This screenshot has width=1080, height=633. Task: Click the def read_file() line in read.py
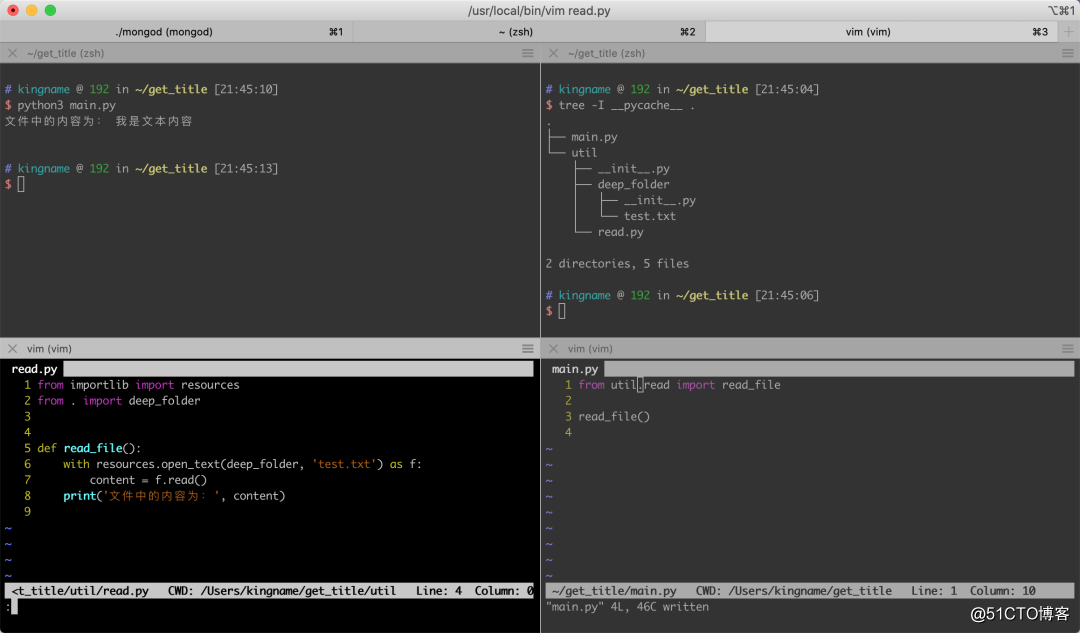click(89, 448)
